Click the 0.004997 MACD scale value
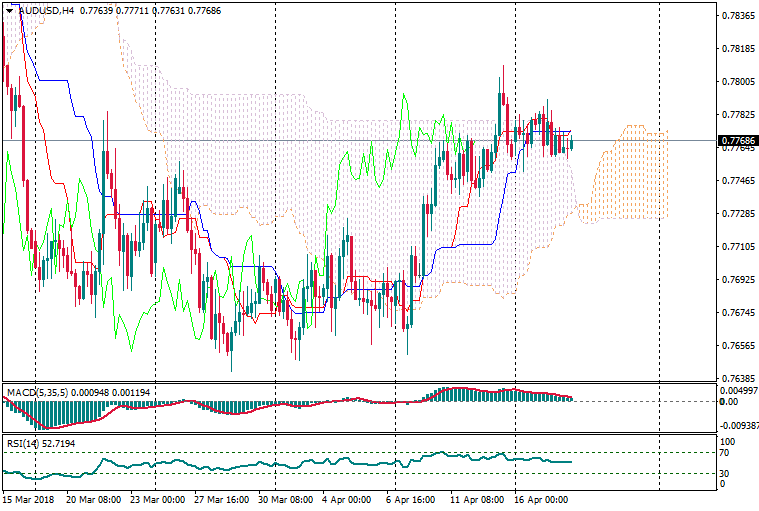This screenshot has height=511, width=759. coord(739,390)
